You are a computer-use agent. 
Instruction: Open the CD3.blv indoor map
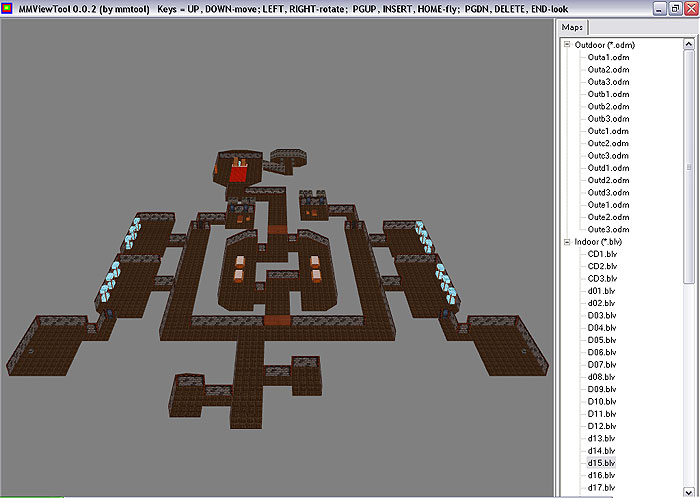(602, 279)
